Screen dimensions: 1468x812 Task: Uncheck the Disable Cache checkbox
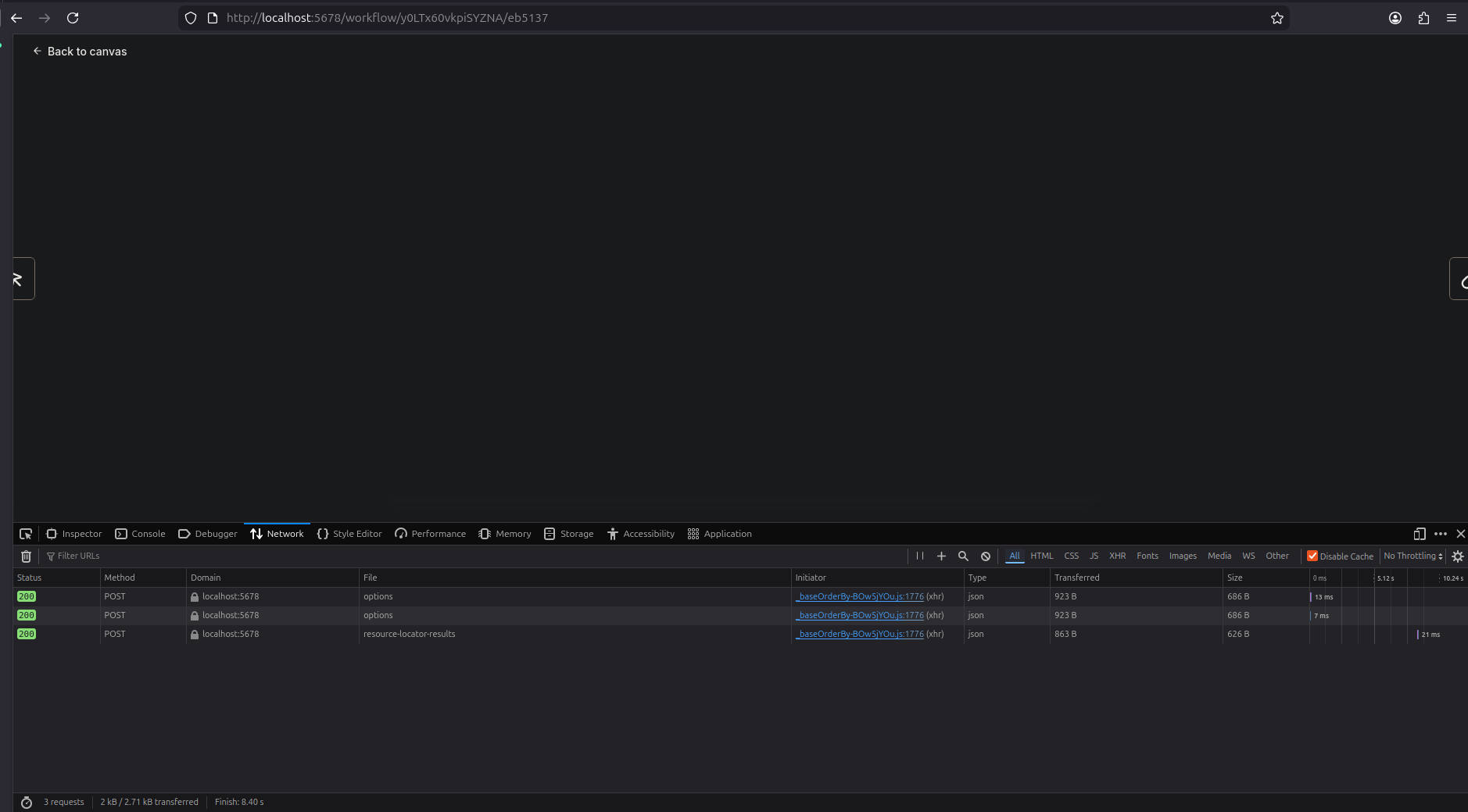coord(1312,556)
